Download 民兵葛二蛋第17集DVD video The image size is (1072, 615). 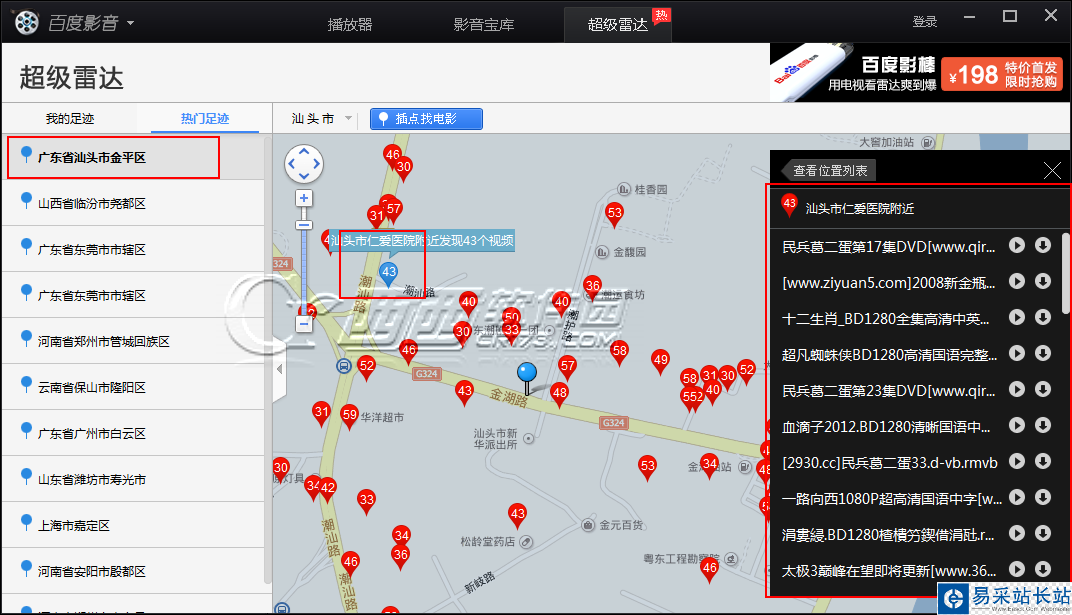click(x=1043, y=245)
